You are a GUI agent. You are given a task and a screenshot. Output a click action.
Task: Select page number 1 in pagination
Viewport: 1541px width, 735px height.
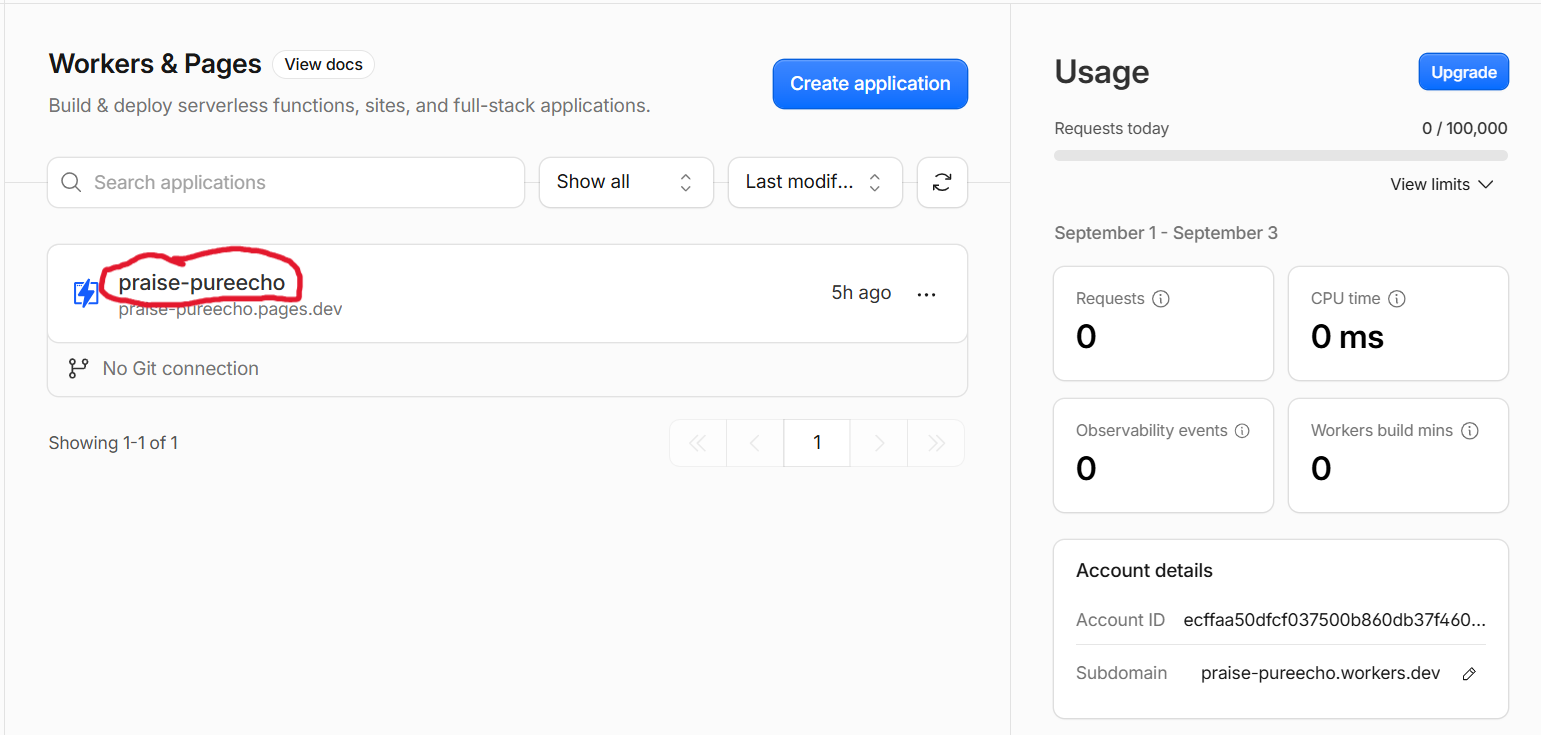pyautogui.click(x=817, y=443)
